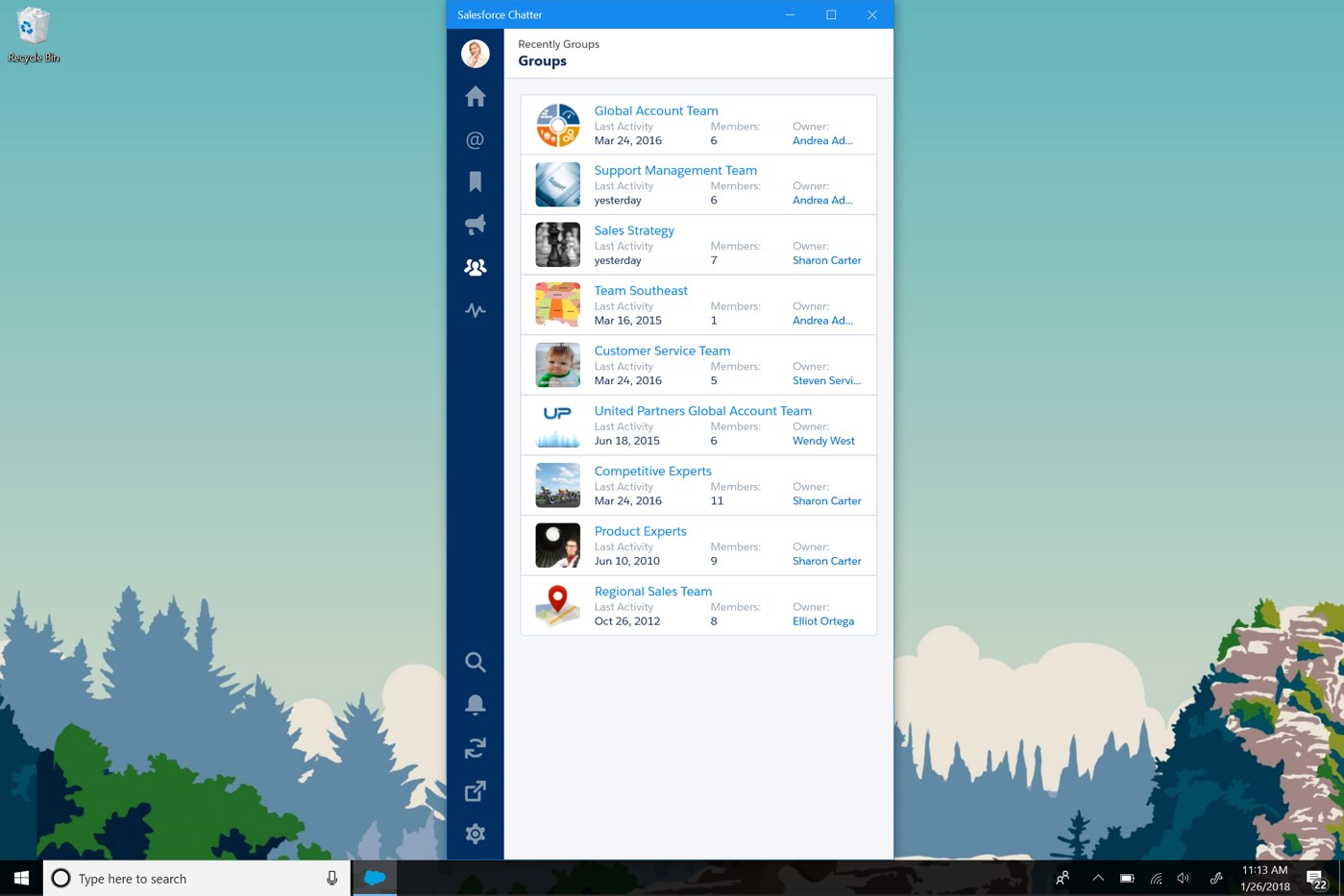
Task: Click the member count 11 for Competitive Experts
Action: pos(717,501)
